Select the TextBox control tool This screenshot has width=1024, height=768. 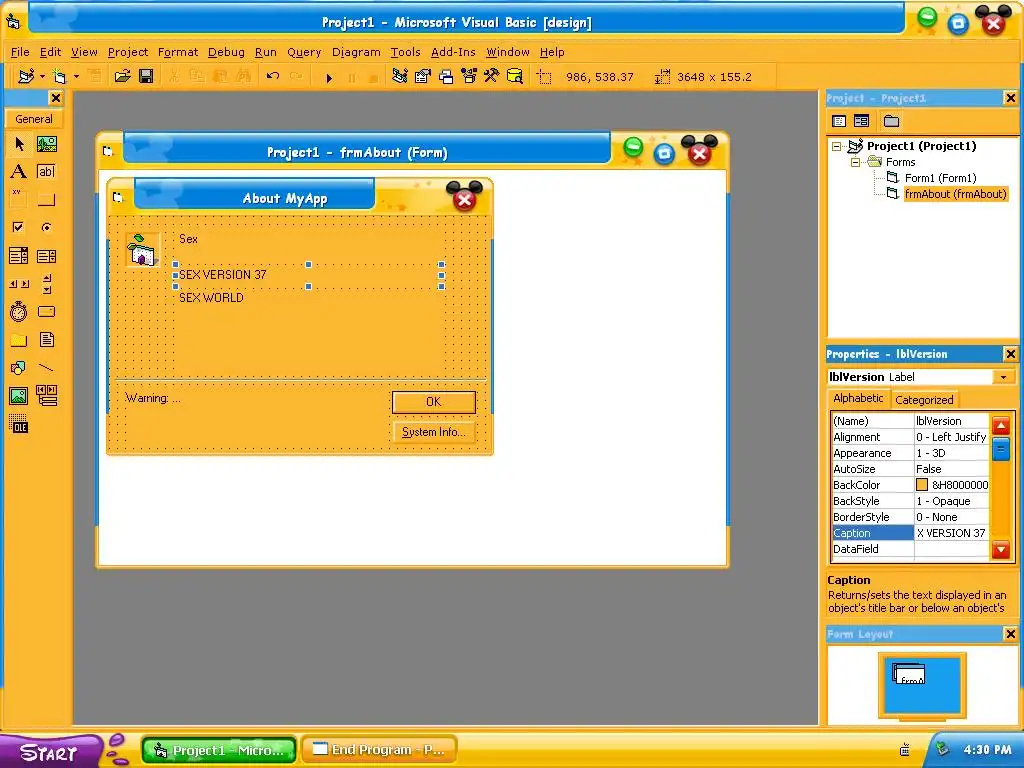[x=46, y=172]
